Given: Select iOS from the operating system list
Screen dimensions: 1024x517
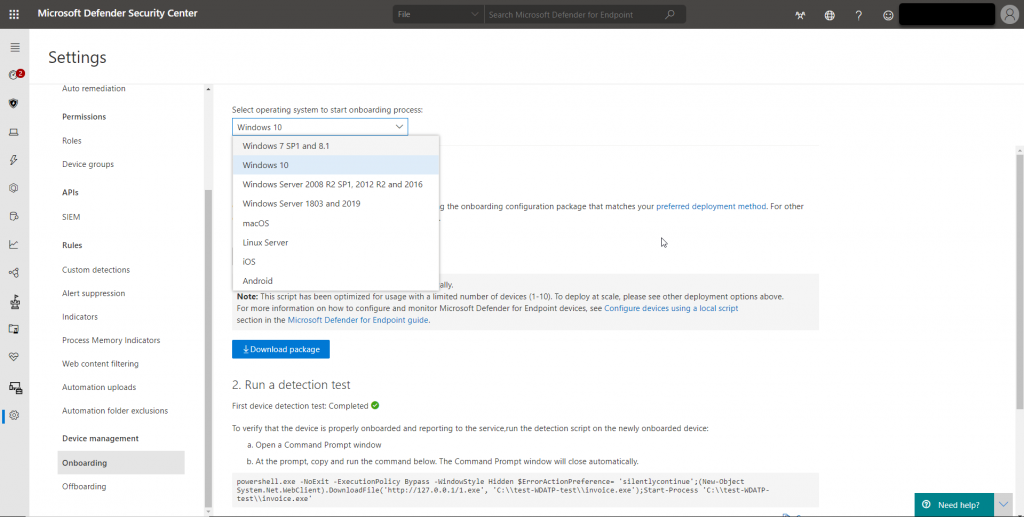Looking at the screenshot, I should 336,262.
